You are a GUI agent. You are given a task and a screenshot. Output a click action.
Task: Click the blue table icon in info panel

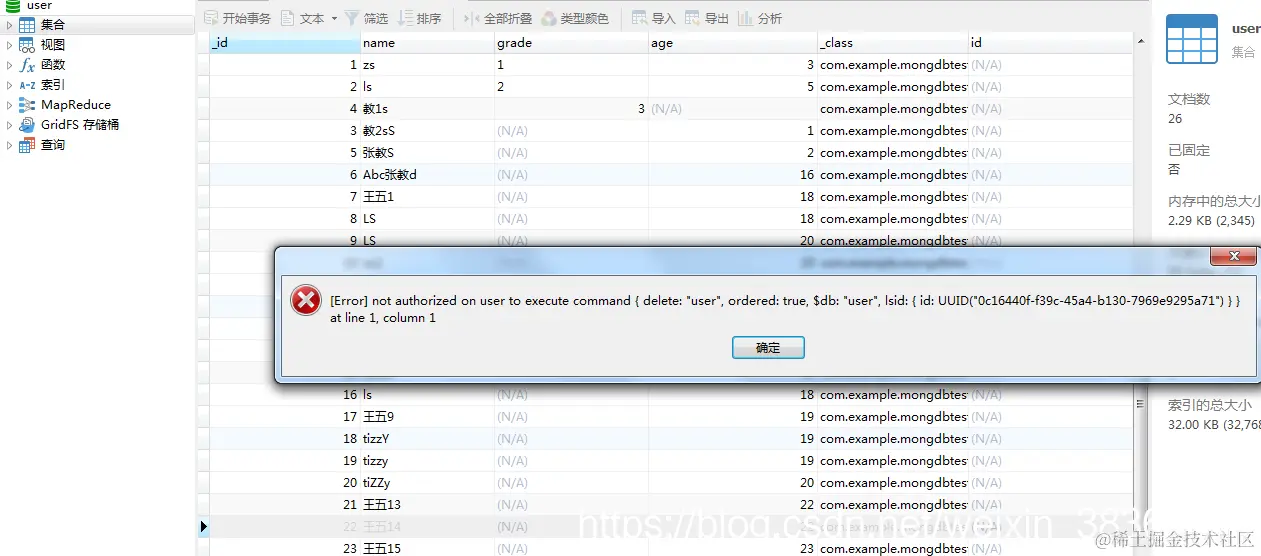pyautogui.click(x=1191, y=39)
